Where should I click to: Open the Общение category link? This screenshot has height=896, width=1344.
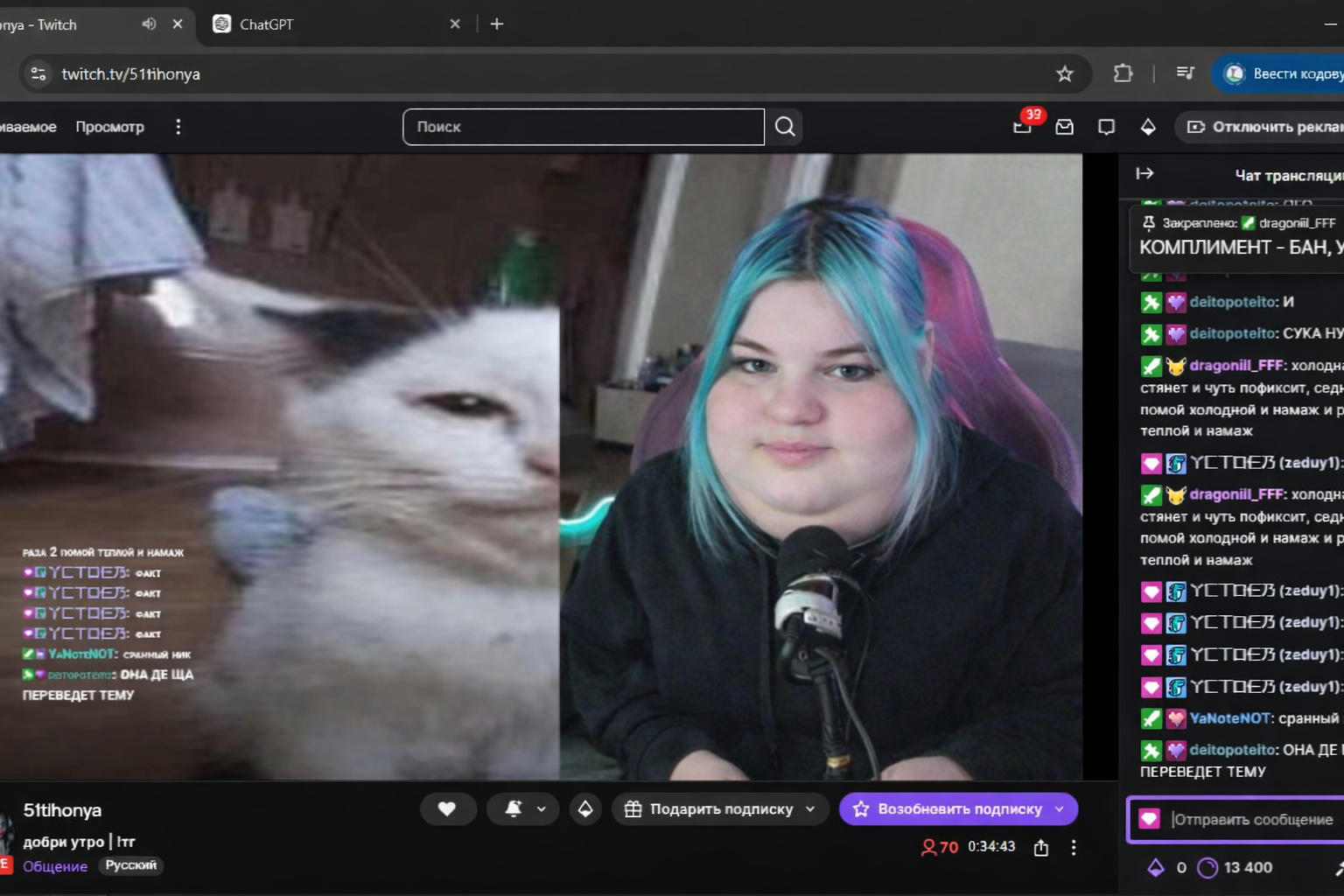tap(55, 866)
